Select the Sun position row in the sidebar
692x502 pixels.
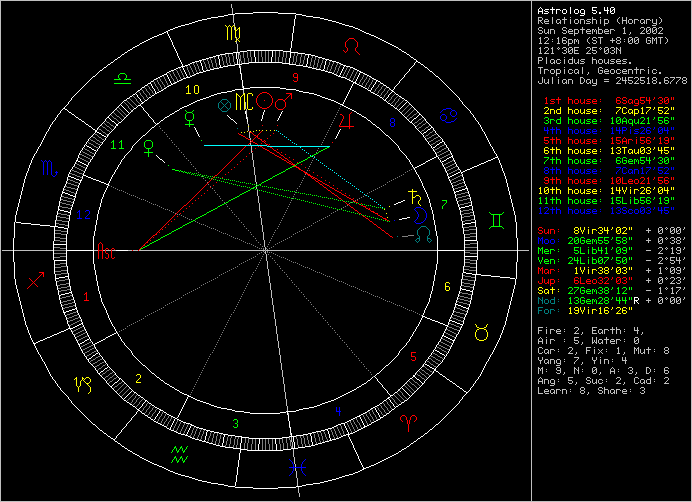coord(607,229)
